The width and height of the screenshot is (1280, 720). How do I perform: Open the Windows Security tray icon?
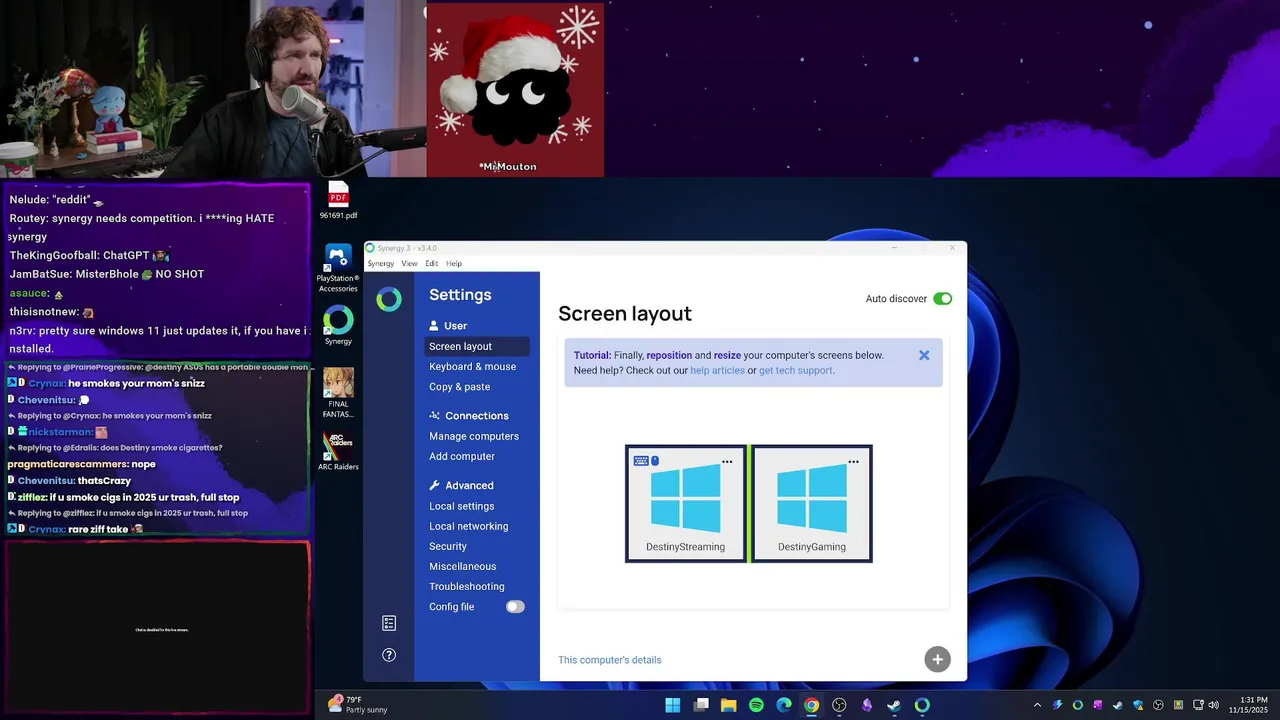(x=1138, y=705)
